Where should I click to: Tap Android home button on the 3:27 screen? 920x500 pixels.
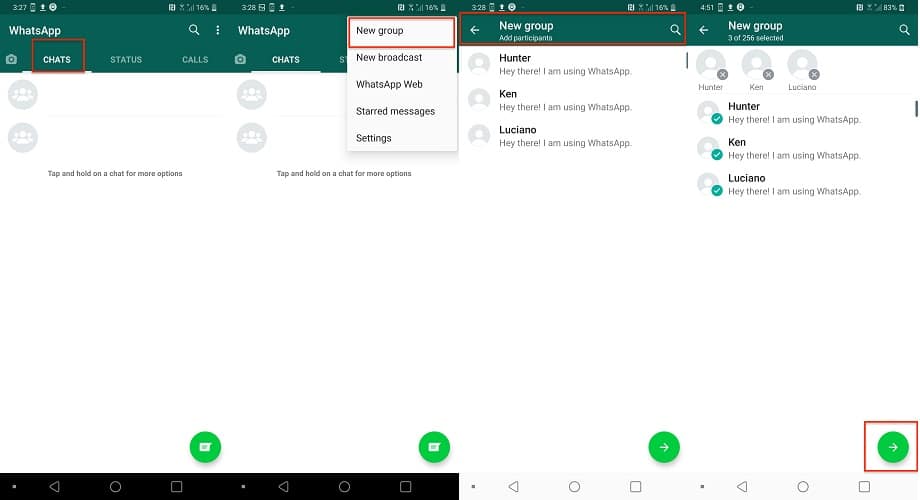coord(116,487)
